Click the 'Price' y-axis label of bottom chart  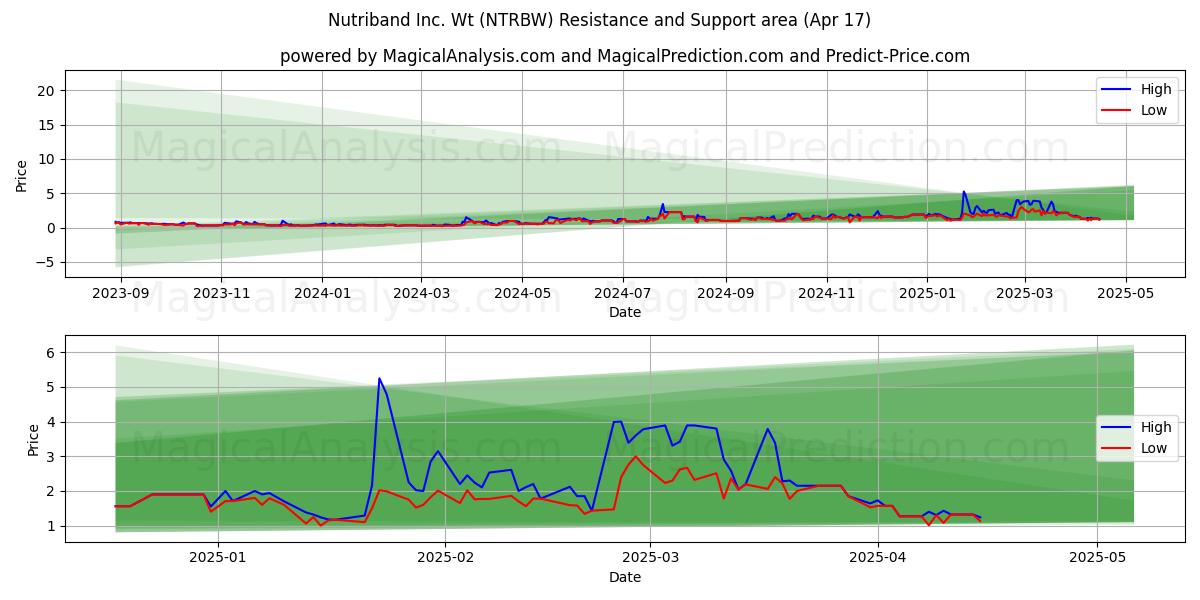[x=34, y=440]
